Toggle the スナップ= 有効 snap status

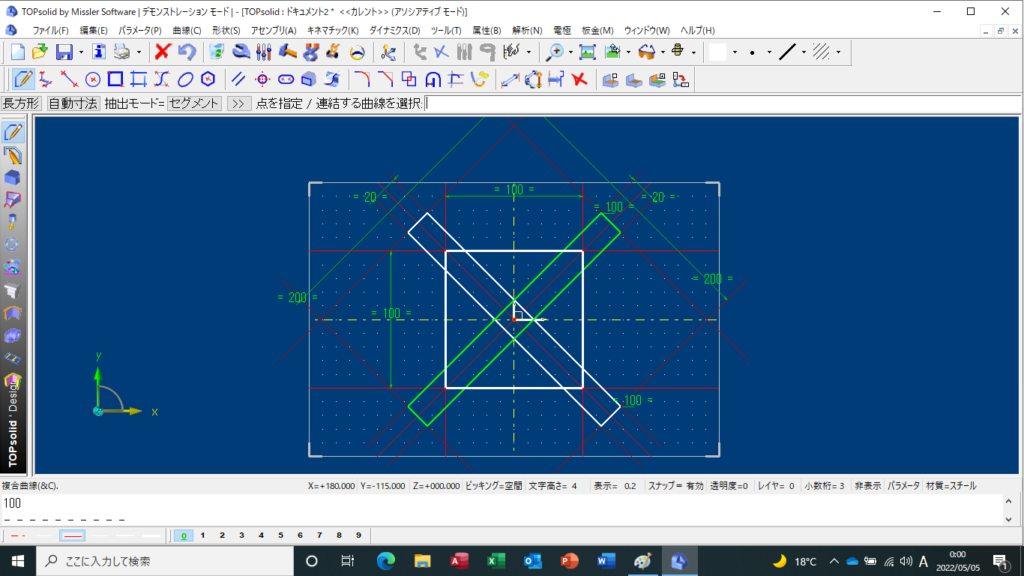click(676, 486)
